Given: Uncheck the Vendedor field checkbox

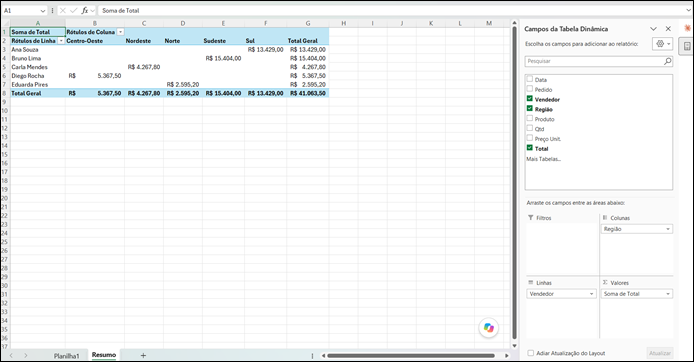Looking at the screenshot, I should 529,99.
